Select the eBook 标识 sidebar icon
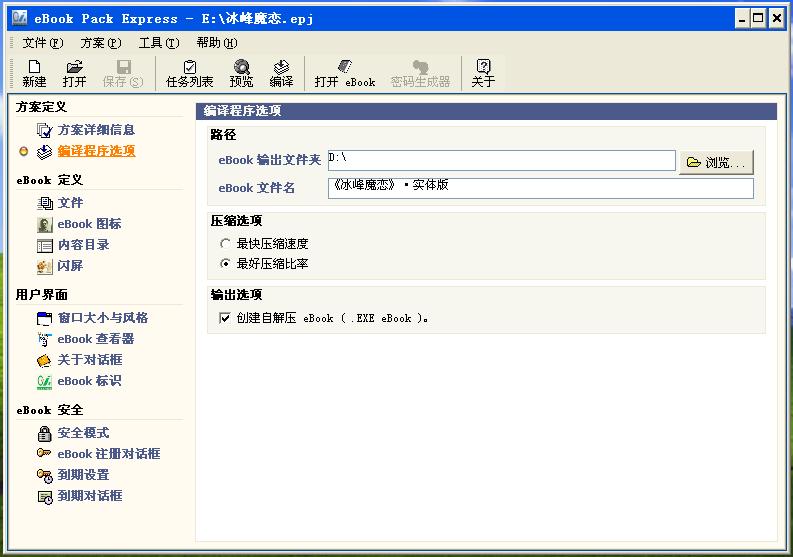The image size is (793, 557). 45,381
